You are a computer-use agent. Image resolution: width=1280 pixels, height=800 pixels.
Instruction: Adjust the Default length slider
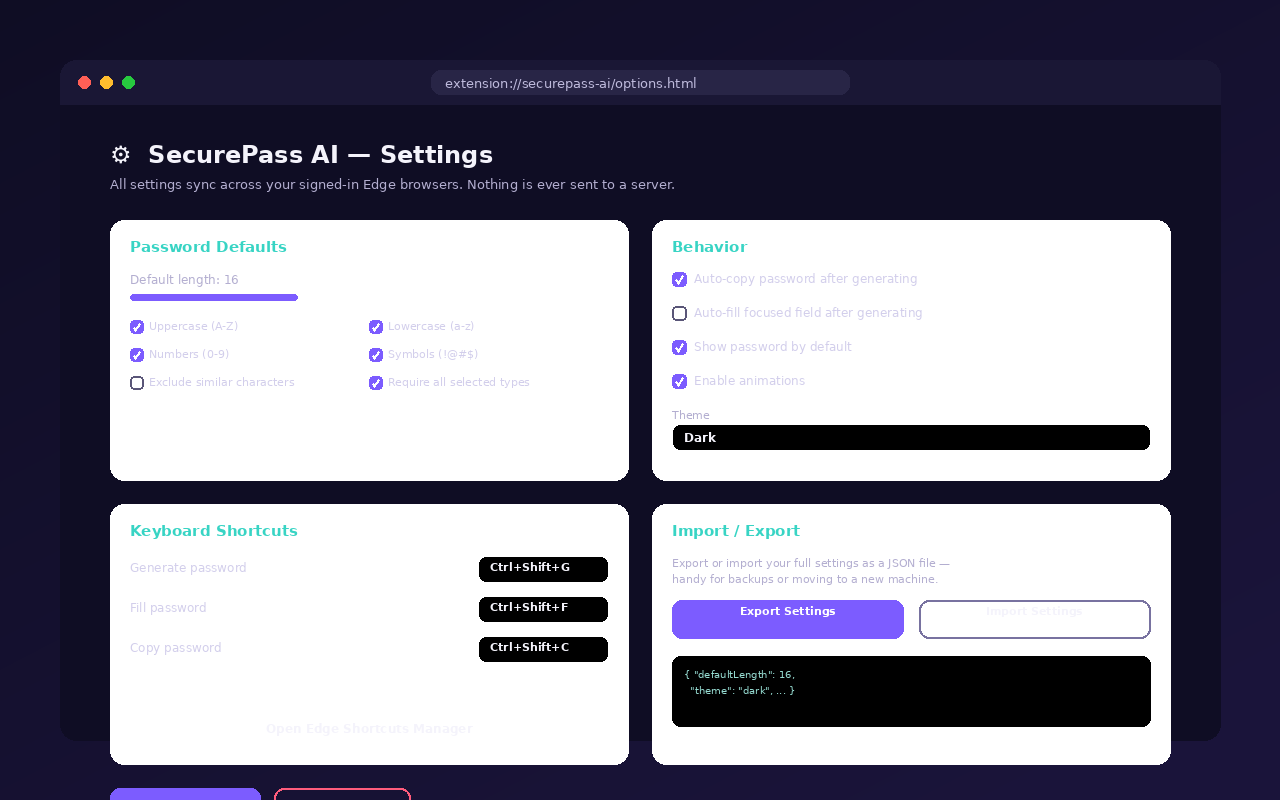pyautogui.click(x=214, y=297)
